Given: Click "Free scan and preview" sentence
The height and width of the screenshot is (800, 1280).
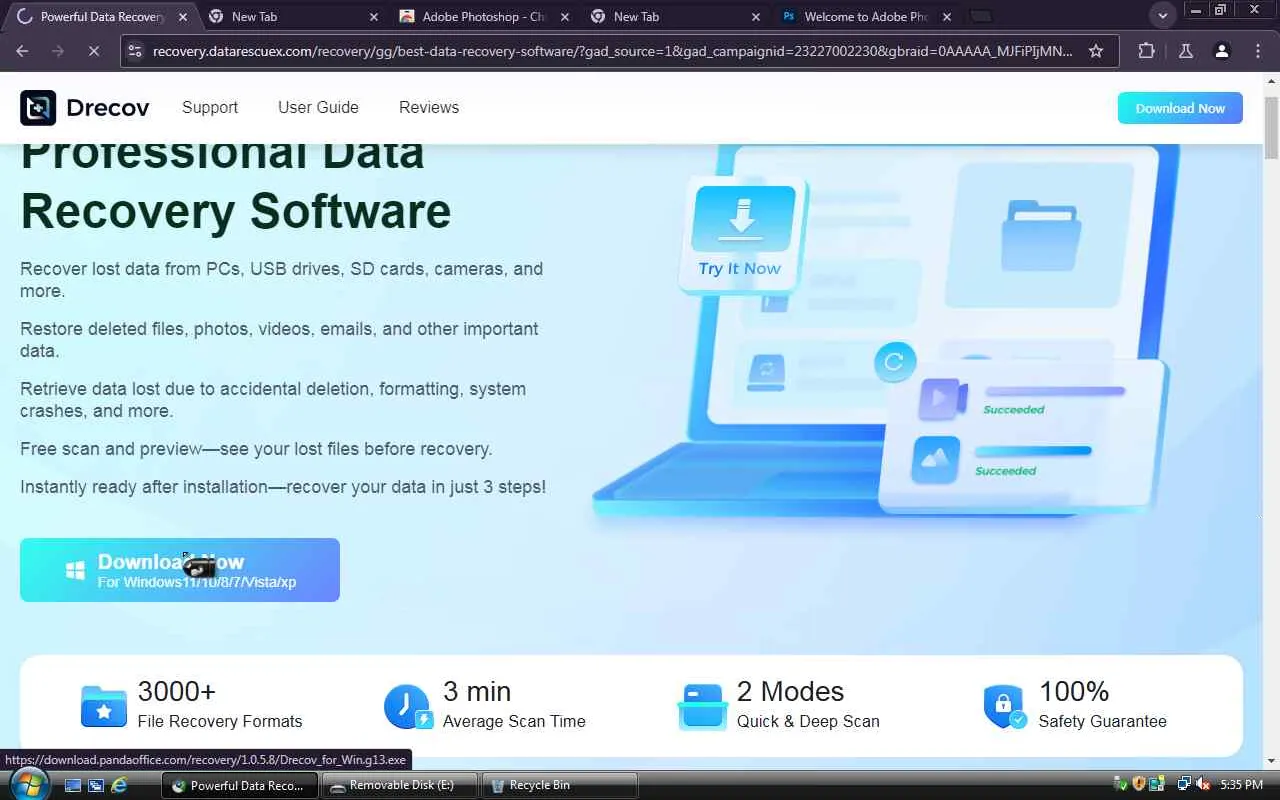Looking at the screenshot, I should (x=256, y=449).
